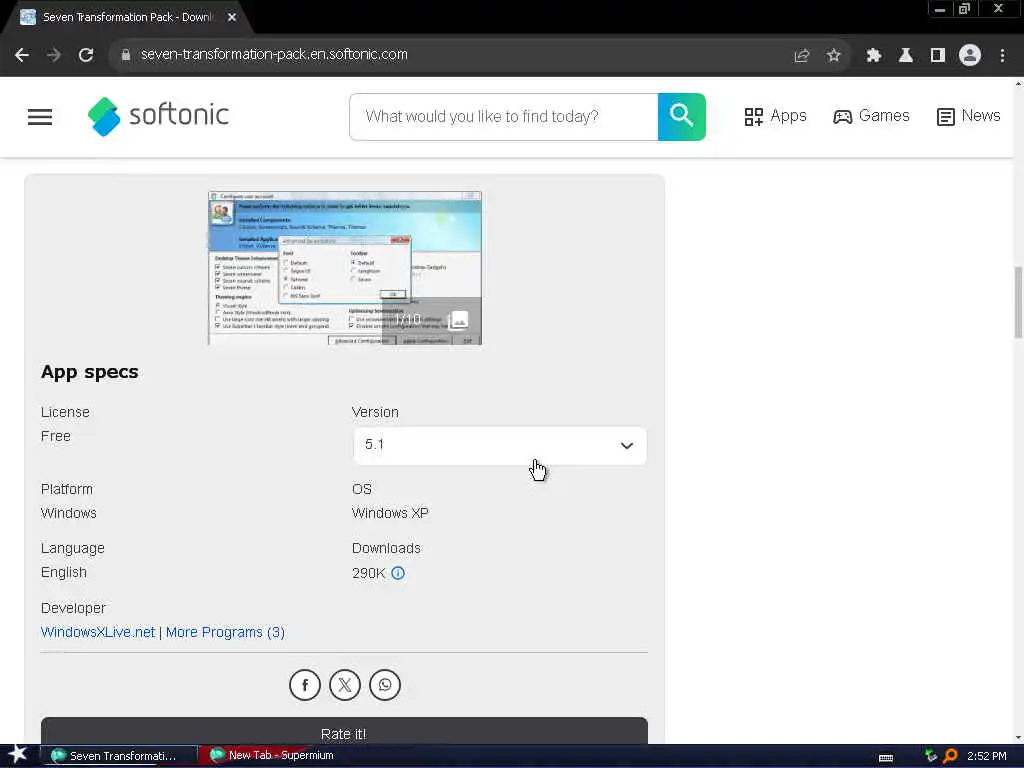Share this page via share icon
The image size is (1024, 768).
(x=801, y=56)
